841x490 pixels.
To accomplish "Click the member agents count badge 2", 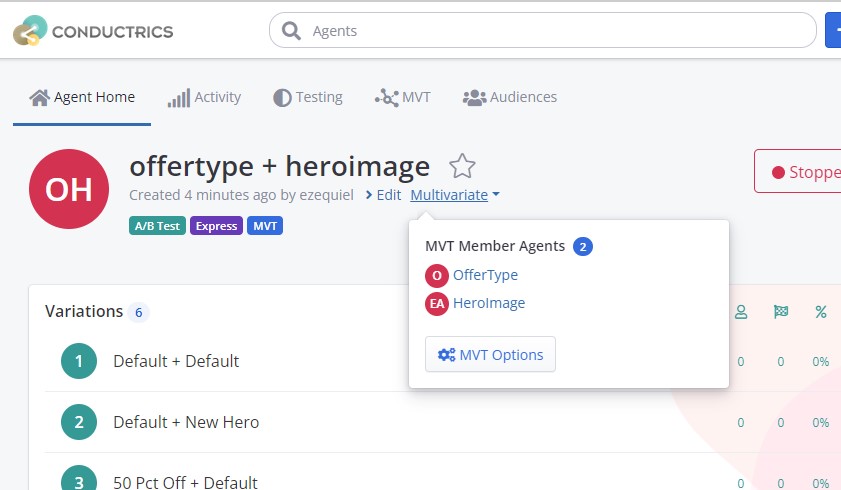I will (x=582, y=247).
